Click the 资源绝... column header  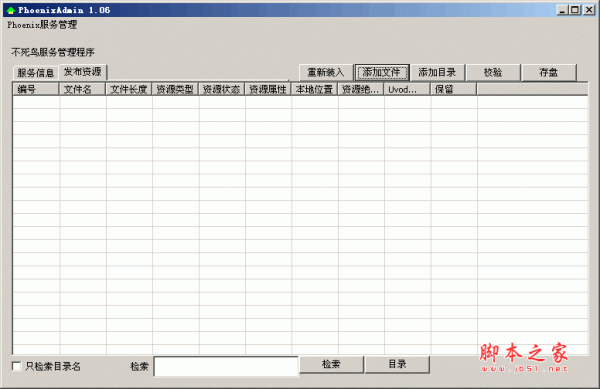(x=361, y=90)
